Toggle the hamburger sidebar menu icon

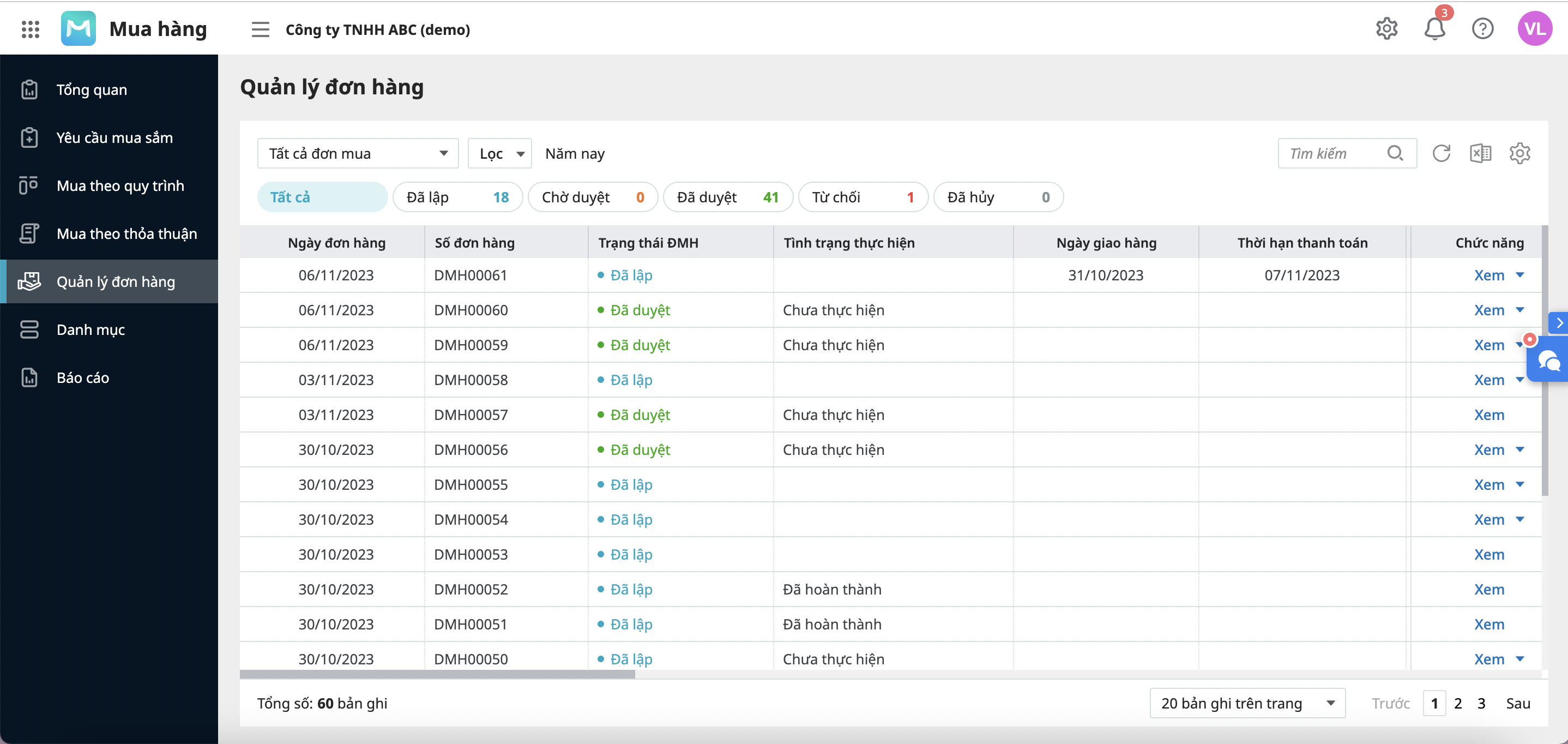tap(260, 29)
